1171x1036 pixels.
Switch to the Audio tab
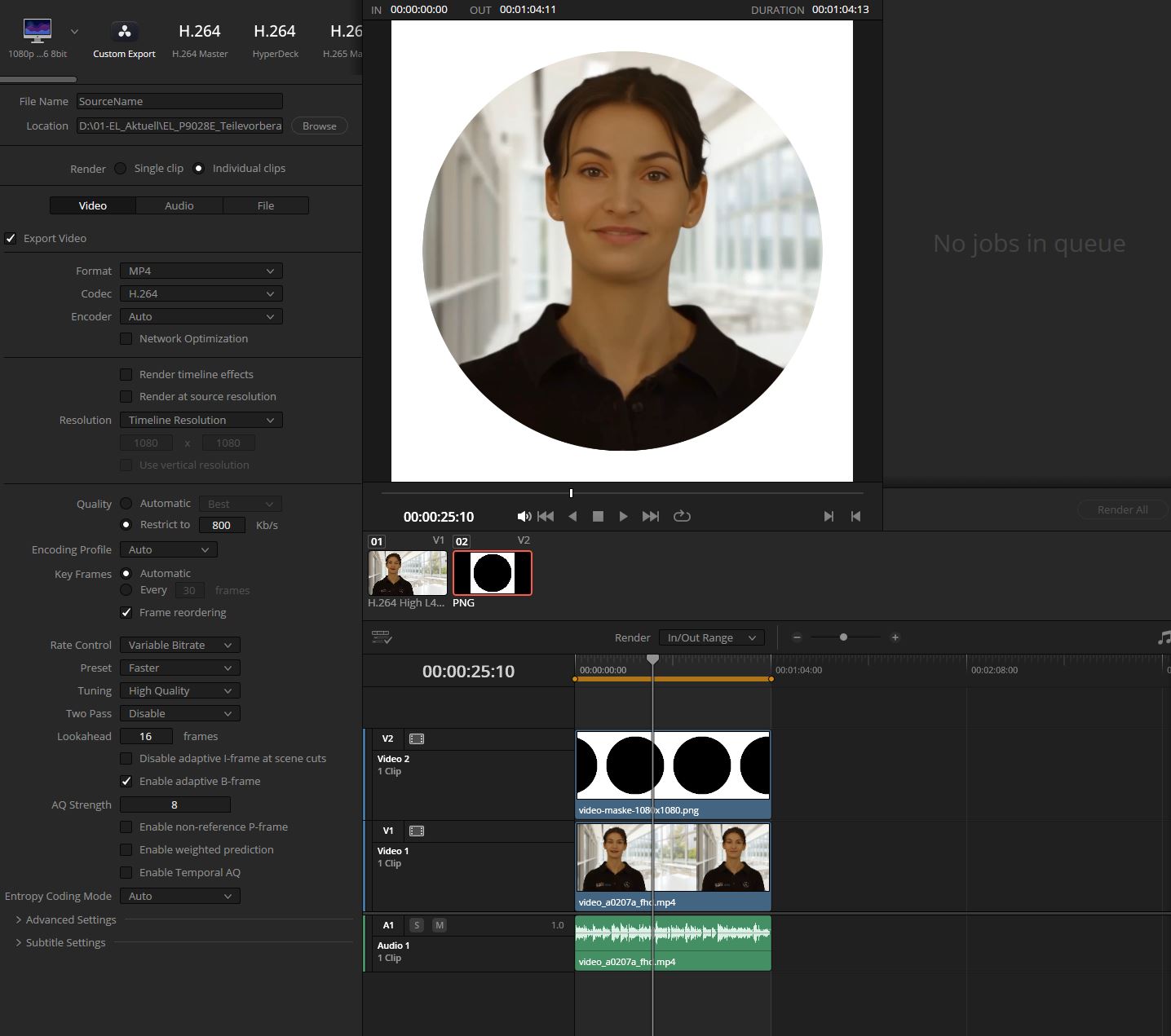pyautogui.click(x=179, y=205)
